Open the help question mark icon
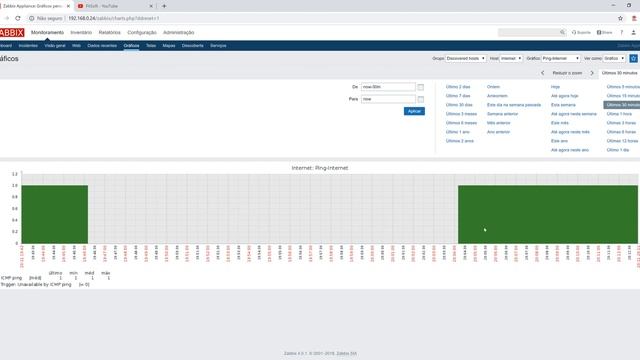 point(622,32)
